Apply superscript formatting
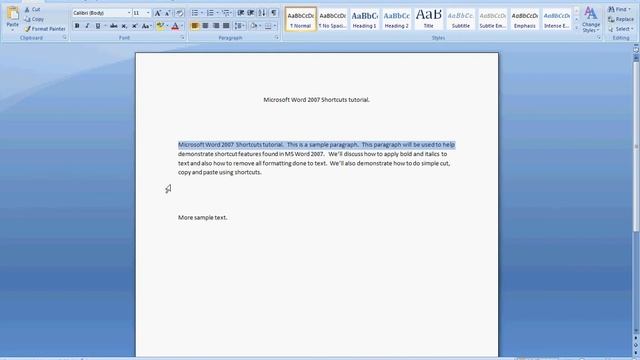Screen dimensions: 640x360 [134, 26]
